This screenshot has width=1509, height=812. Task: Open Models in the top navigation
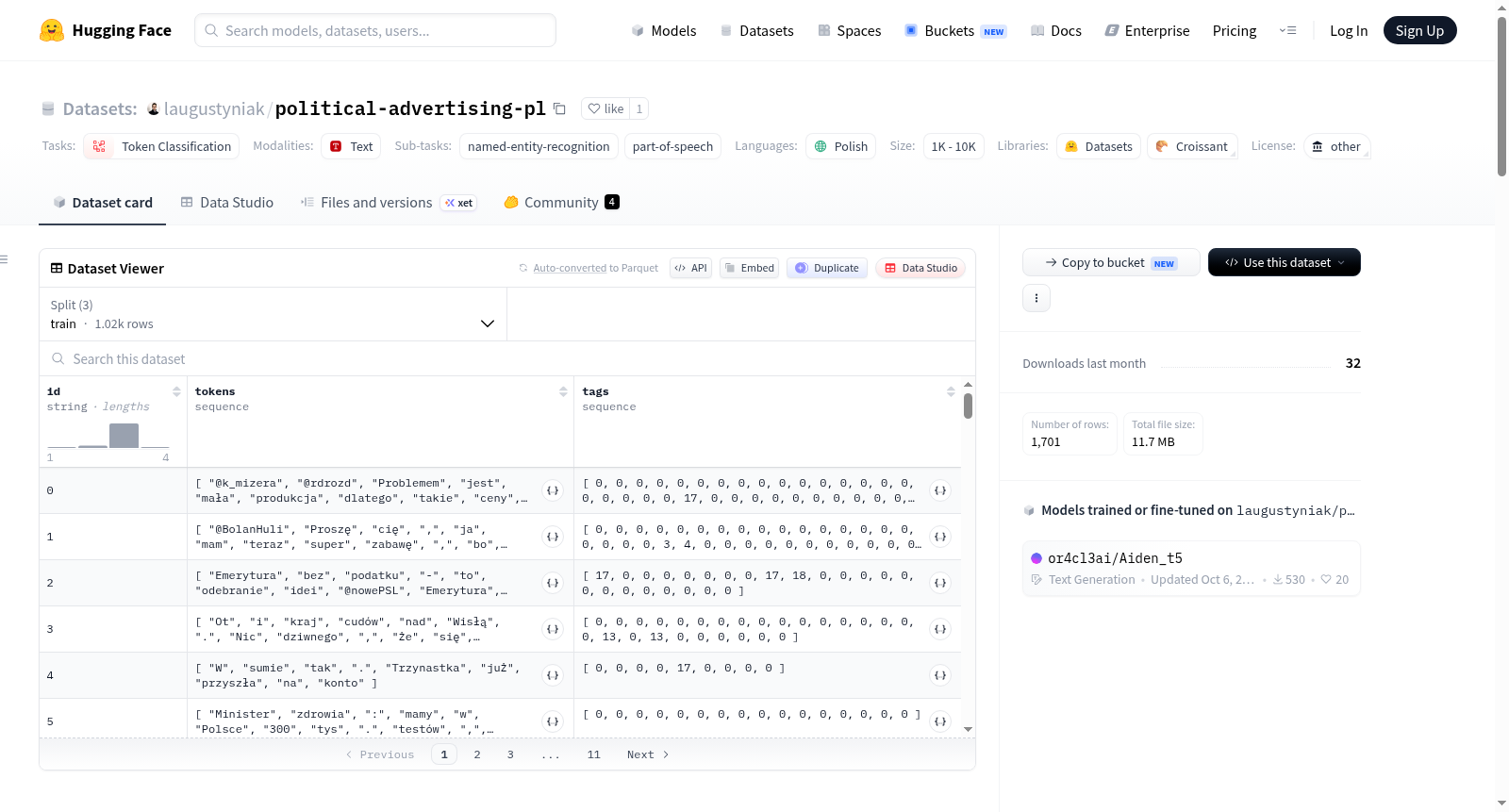tap(664, 31)
